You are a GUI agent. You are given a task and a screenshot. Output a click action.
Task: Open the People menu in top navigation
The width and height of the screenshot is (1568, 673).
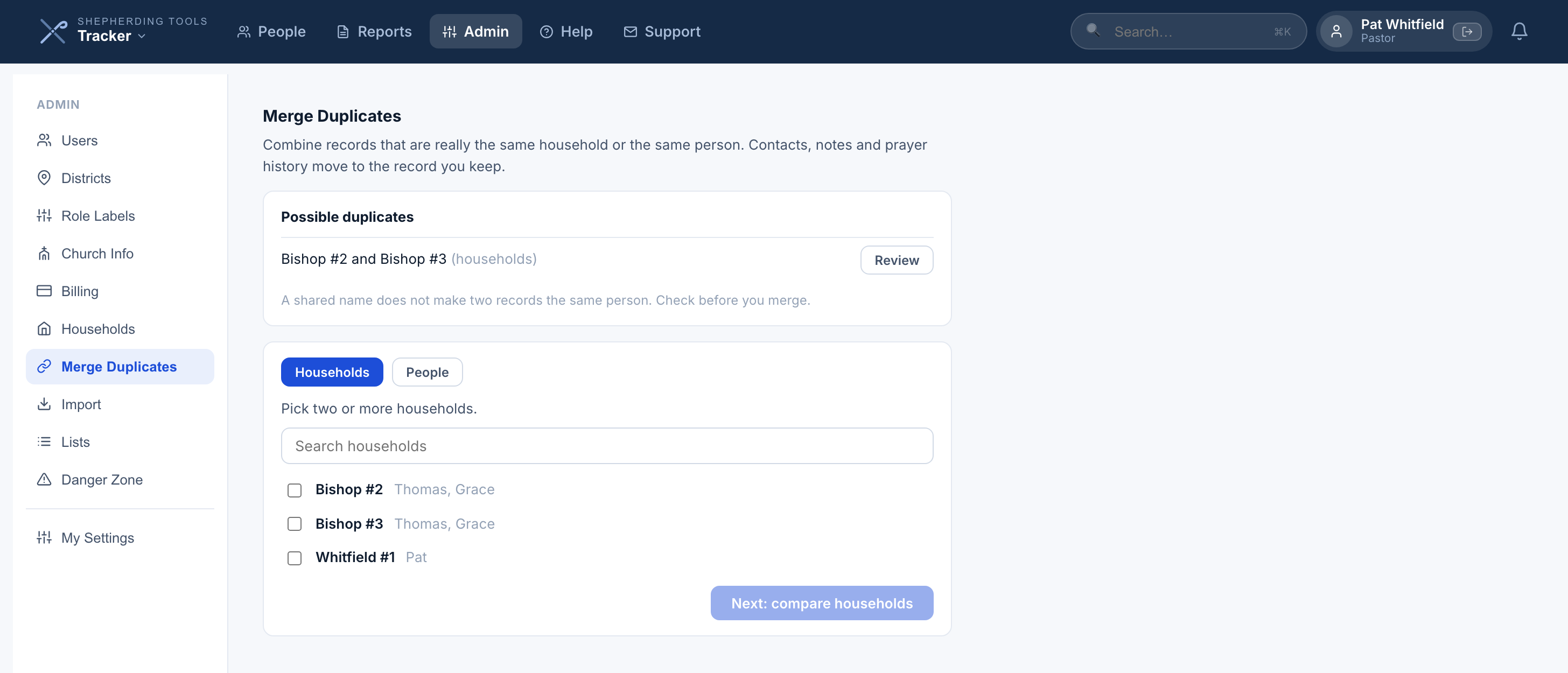point(271,31)
